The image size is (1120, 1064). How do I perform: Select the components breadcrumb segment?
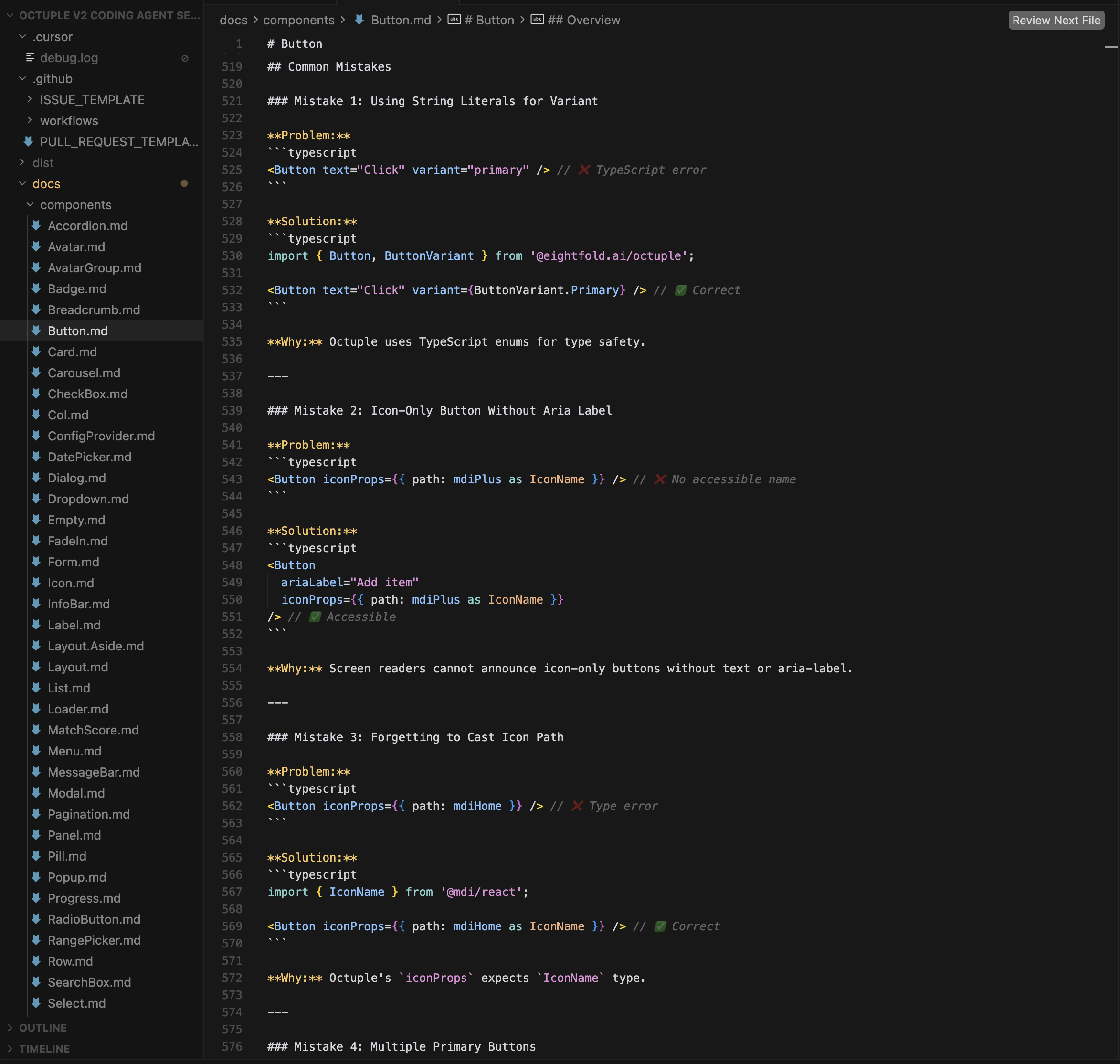(298, 20)
